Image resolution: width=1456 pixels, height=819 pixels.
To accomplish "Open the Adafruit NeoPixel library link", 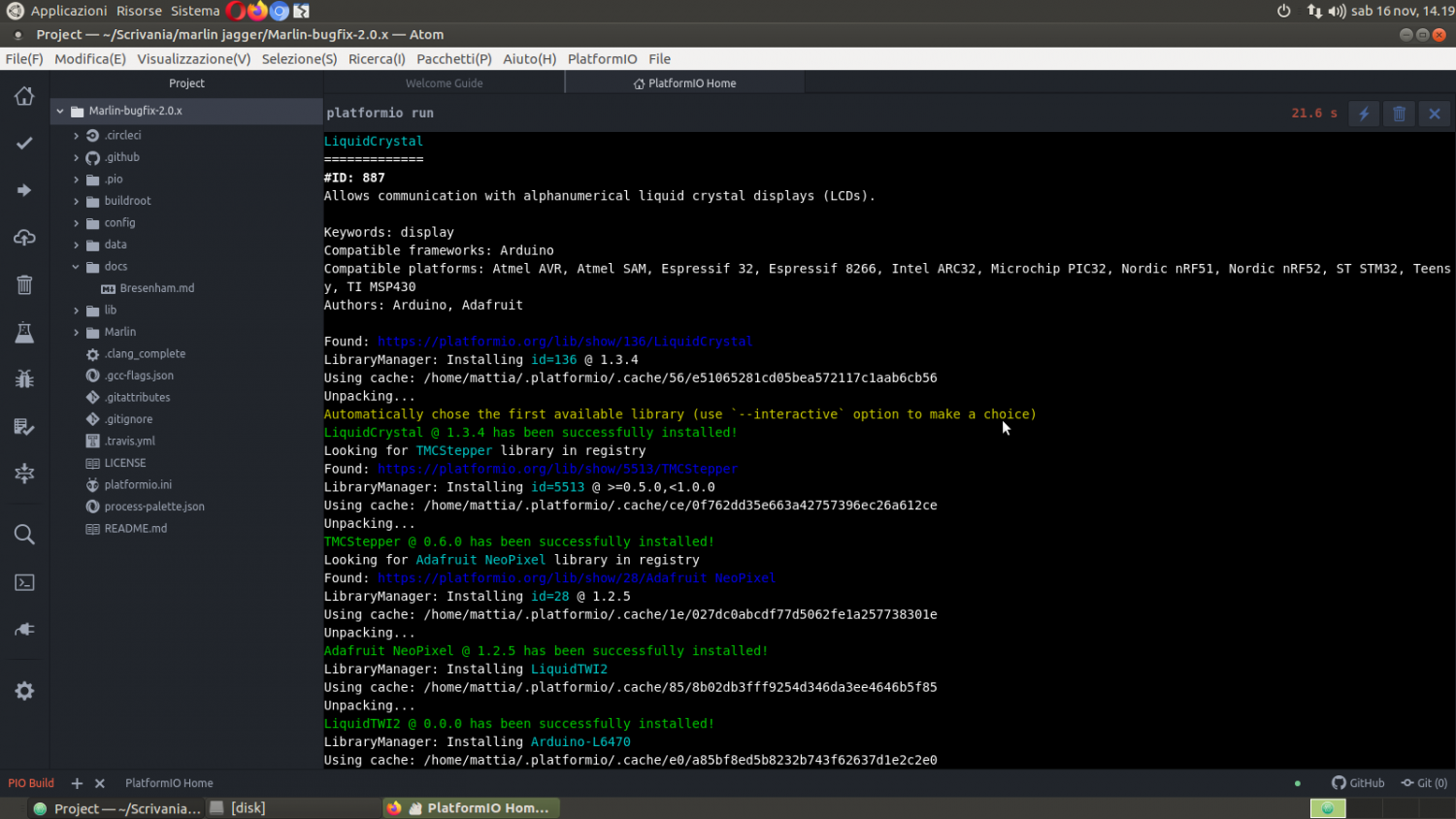I will [x=577, y=578].
